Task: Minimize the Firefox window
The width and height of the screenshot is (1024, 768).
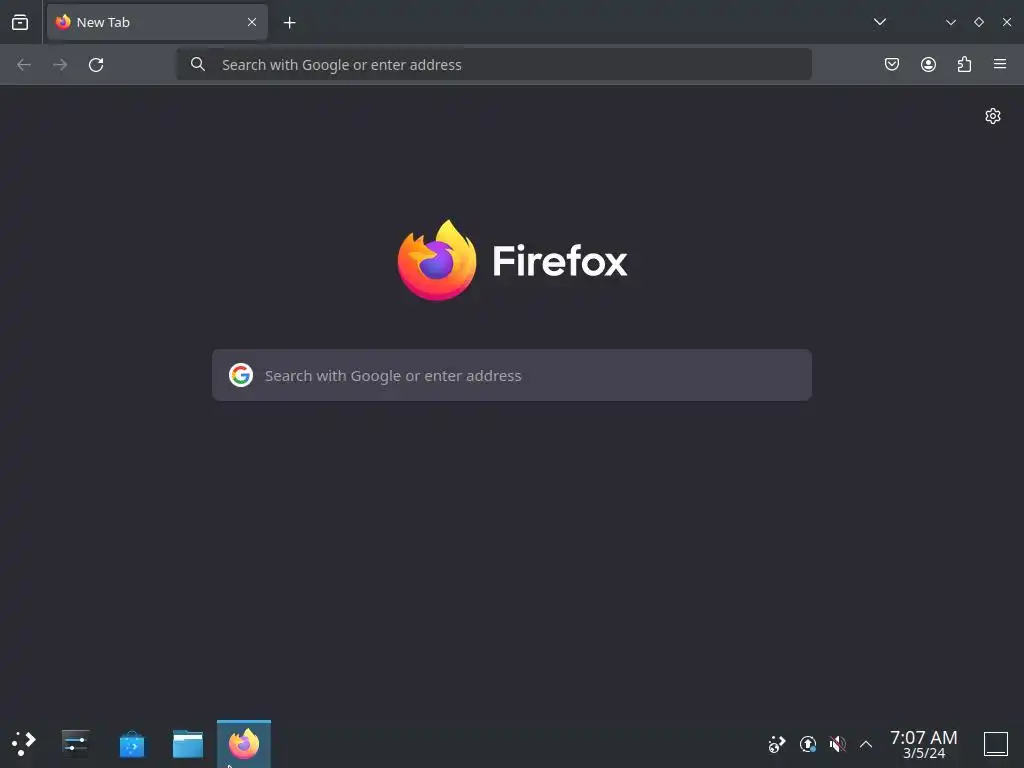Action: 951,22
